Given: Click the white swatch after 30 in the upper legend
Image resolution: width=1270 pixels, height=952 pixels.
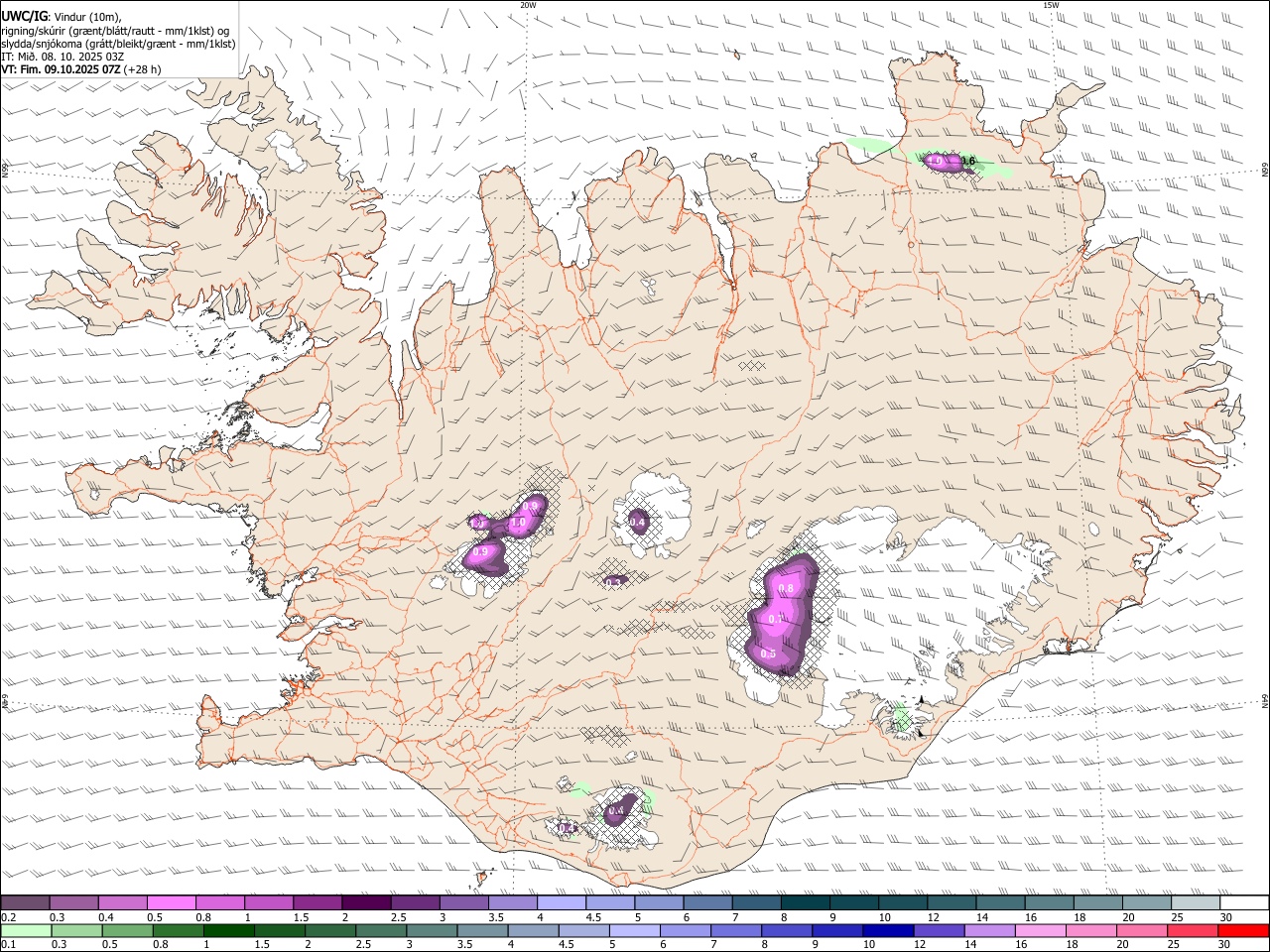Looking at the screenshot, I should click(1243, 902).
